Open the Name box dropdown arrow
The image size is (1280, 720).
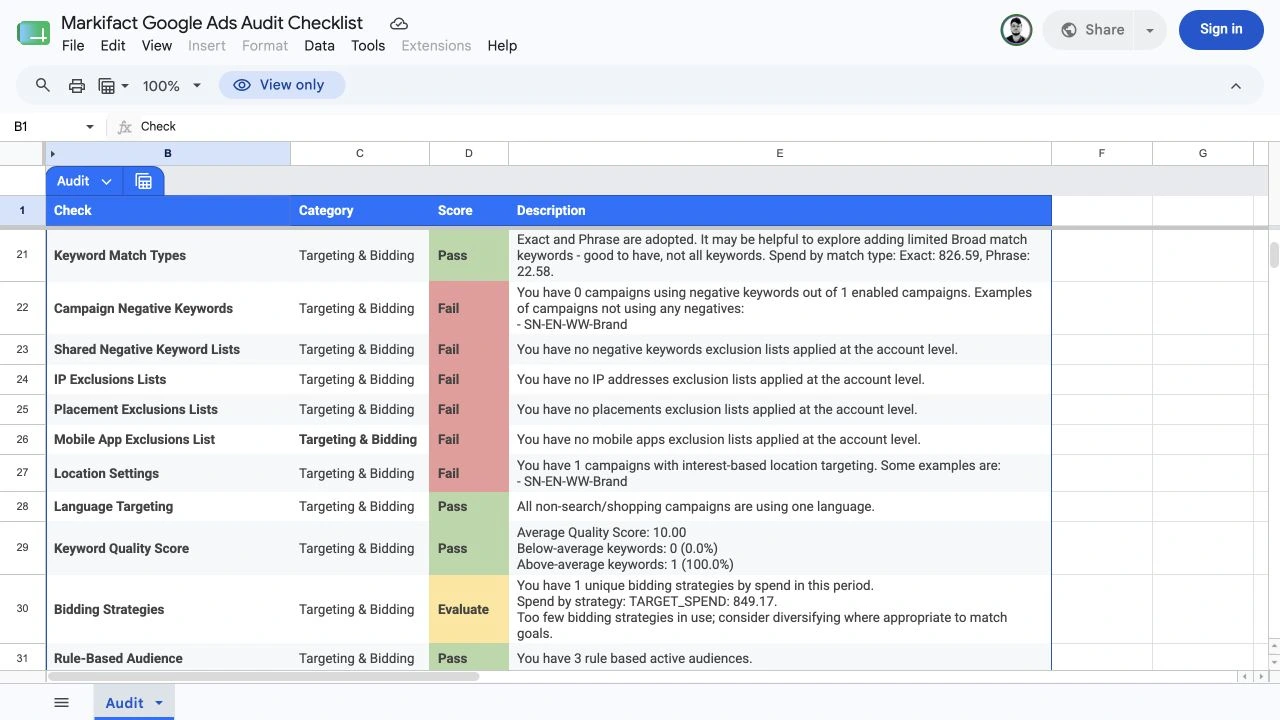pos(90,127)
